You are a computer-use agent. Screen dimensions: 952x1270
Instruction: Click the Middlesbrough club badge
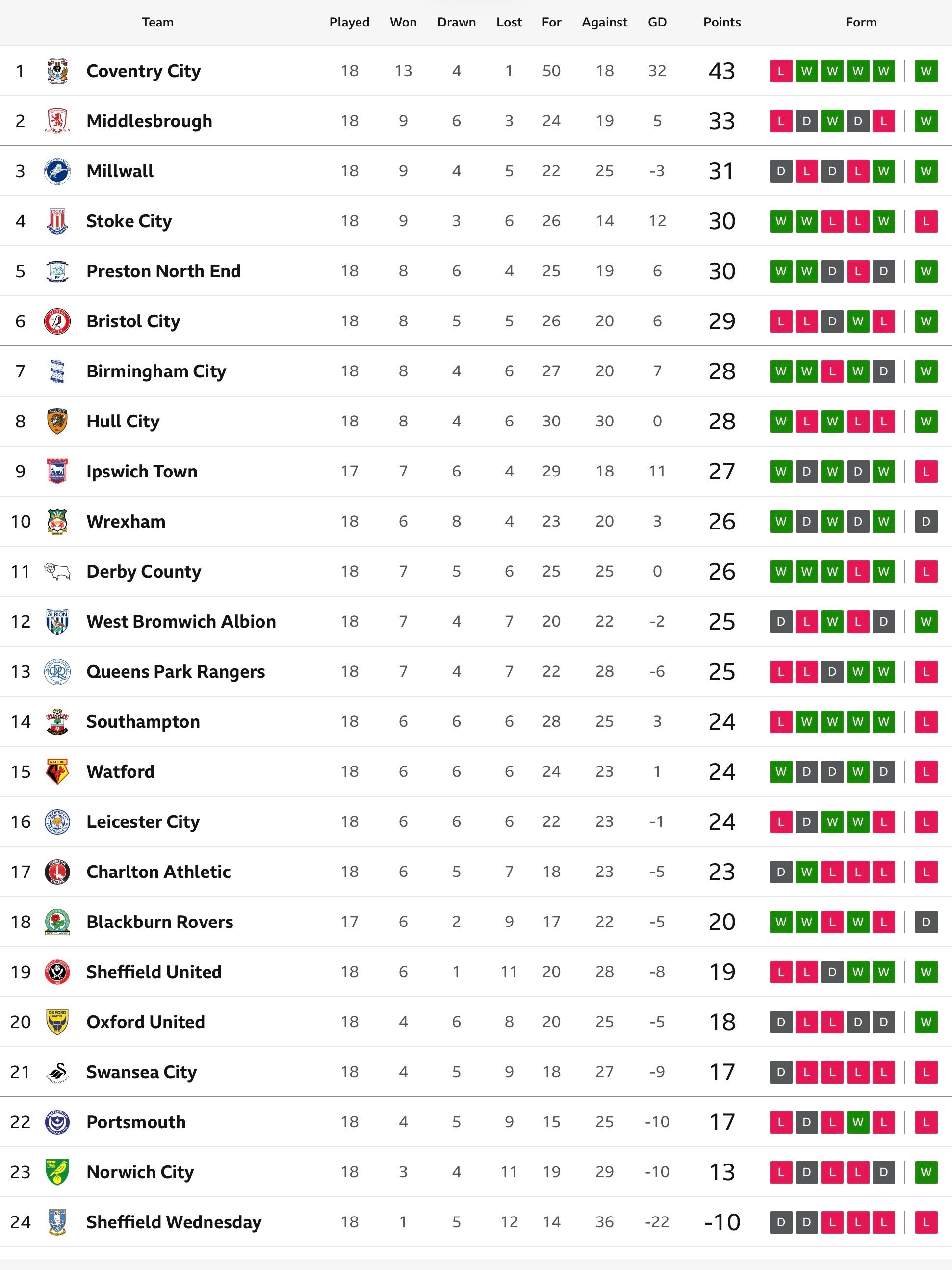57,121
